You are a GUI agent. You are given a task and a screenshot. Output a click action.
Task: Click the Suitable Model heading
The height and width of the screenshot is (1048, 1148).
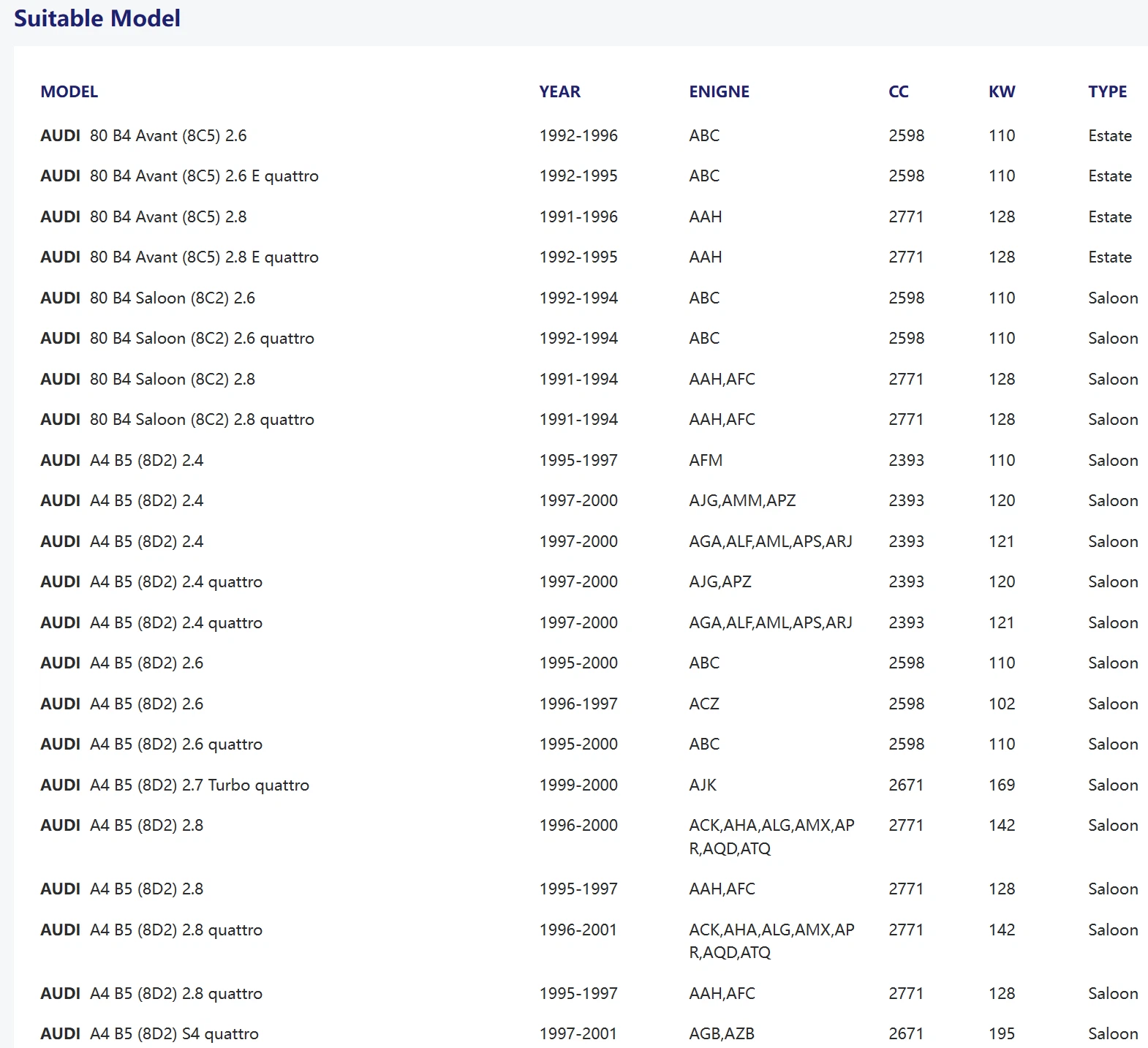tap(97, 18)
